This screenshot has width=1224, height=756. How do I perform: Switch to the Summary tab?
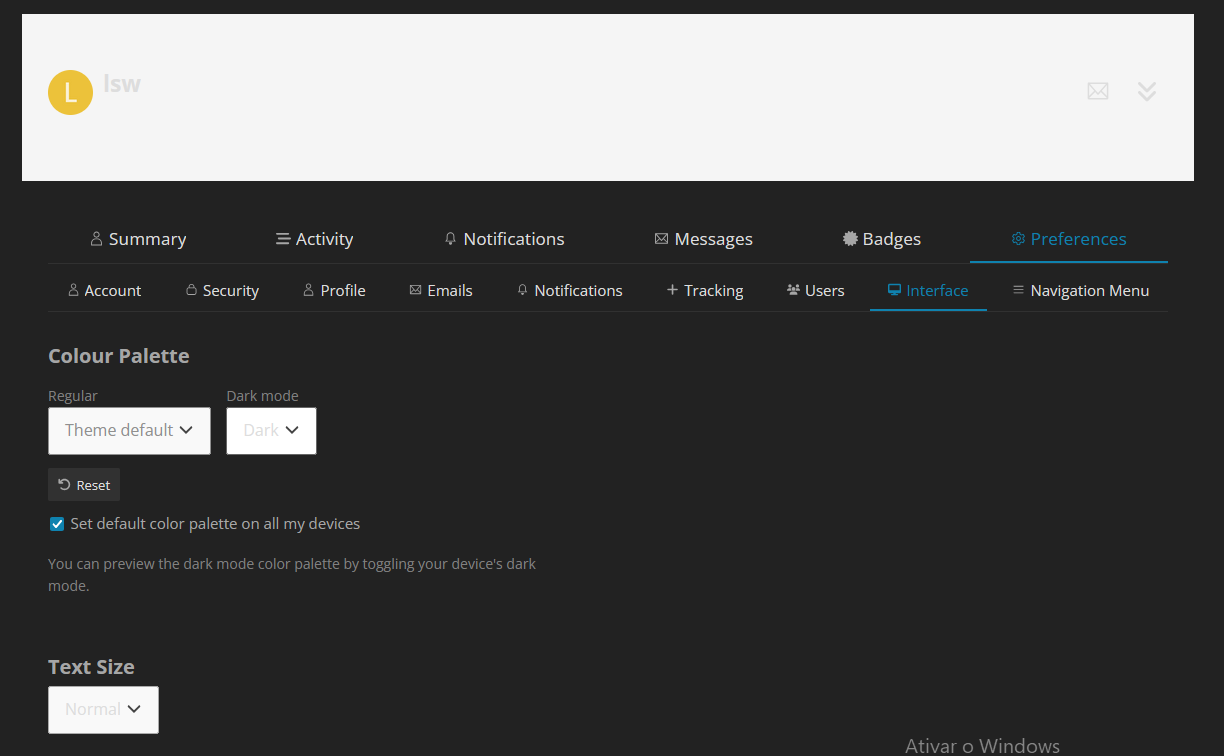(138, 239)
